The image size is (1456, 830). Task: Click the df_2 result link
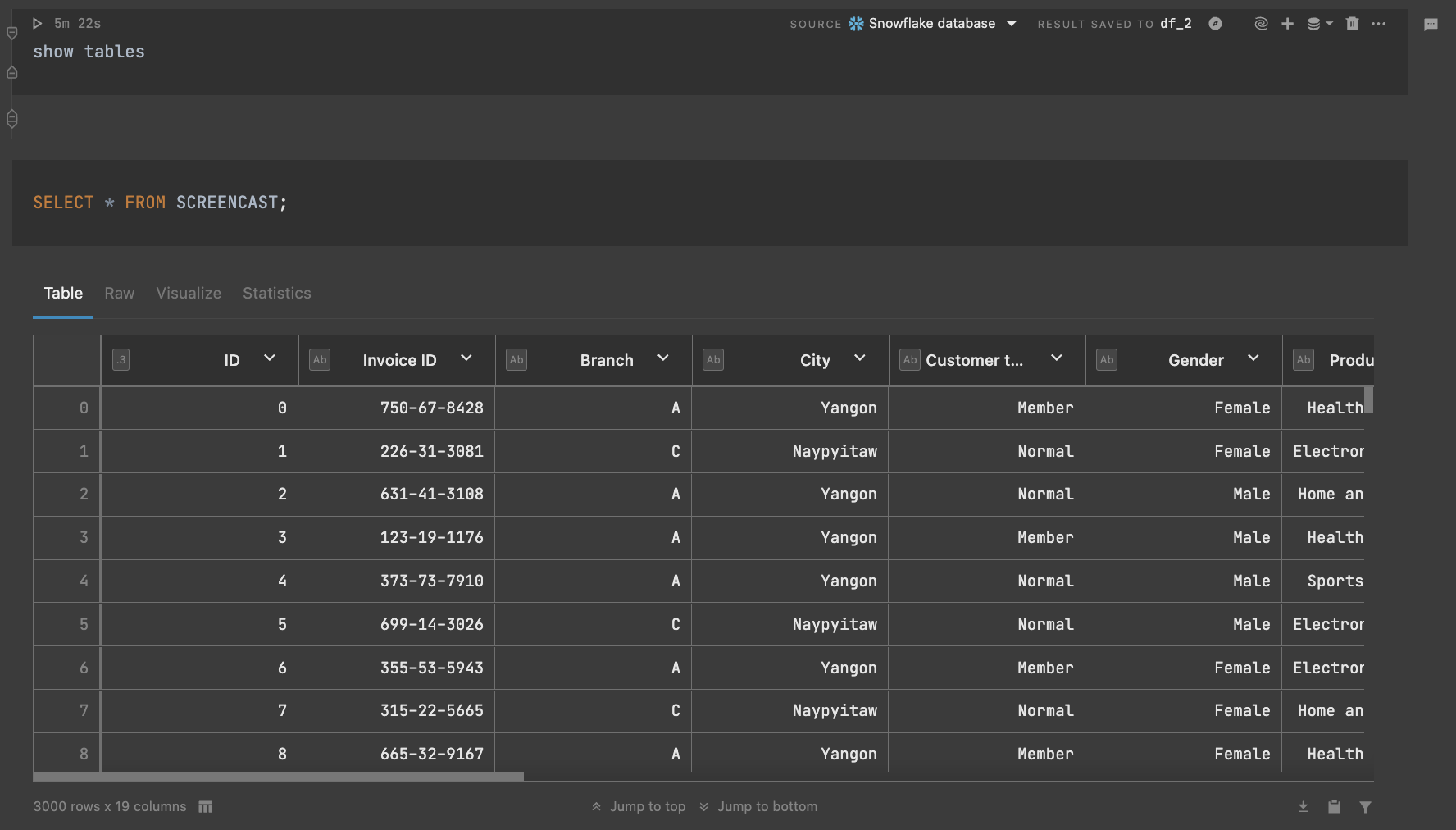[x=1176, y=24]
